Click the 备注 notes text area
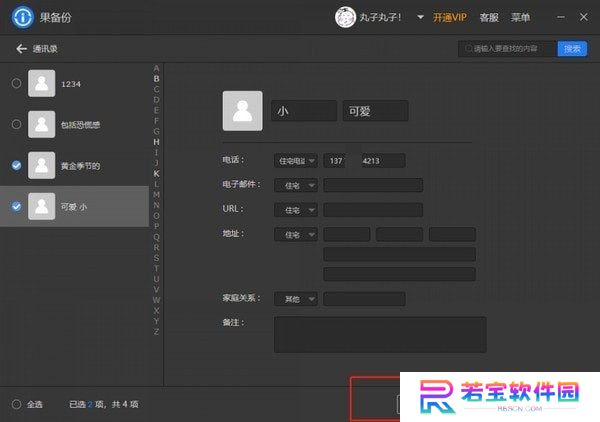600x422 pixels. point(380,335)
